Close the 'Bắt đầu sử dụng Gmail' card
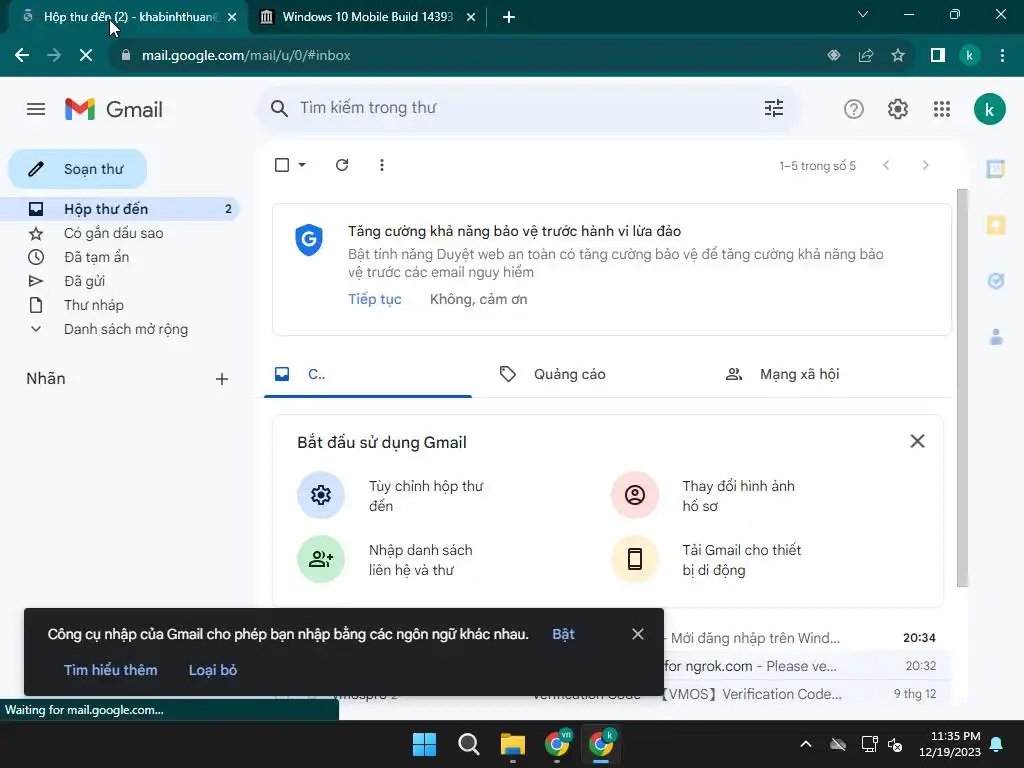 tap(917, 441)
